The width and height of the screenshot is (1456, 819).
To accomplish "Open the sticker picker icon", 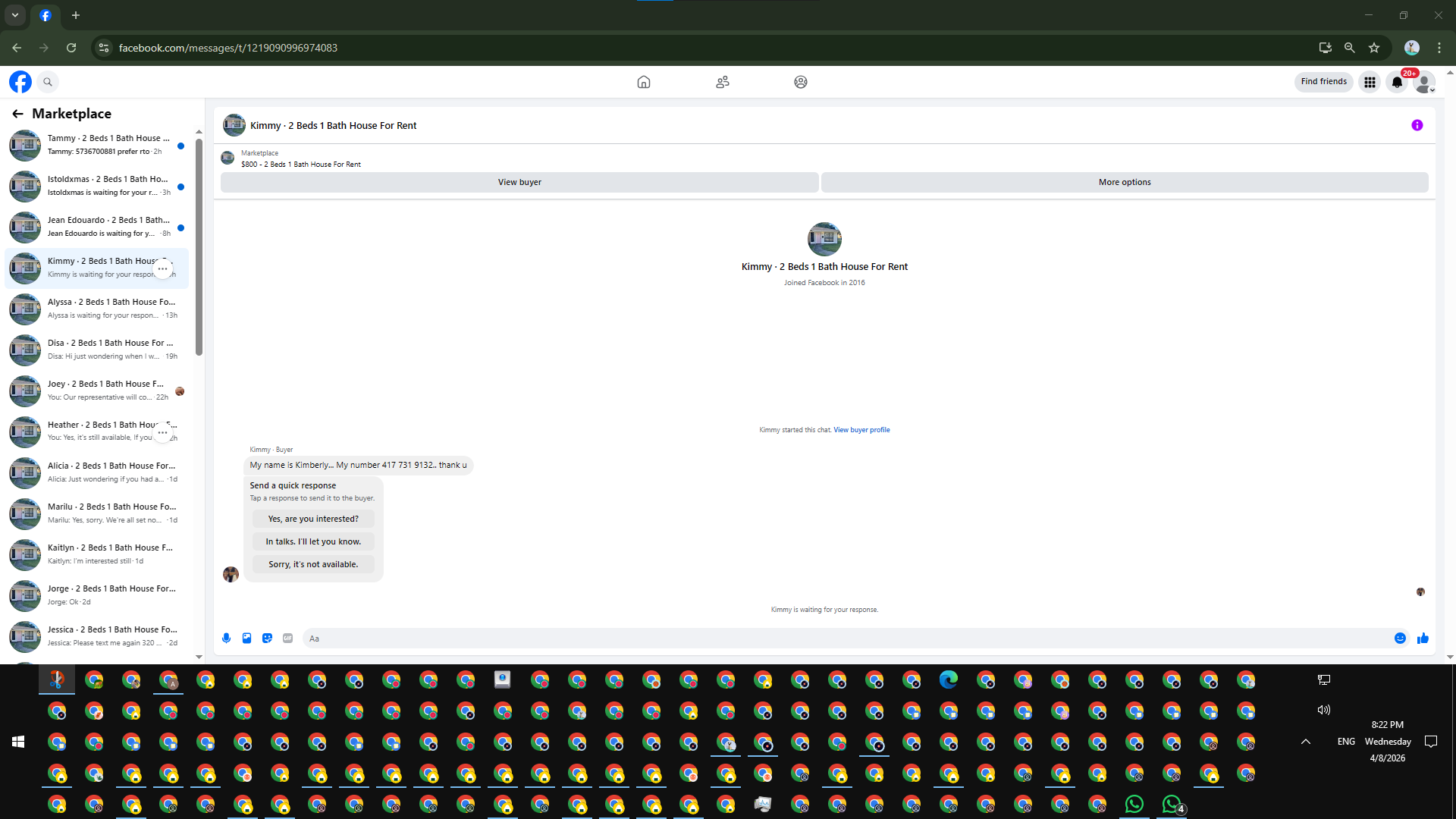I will coord(267,639).
